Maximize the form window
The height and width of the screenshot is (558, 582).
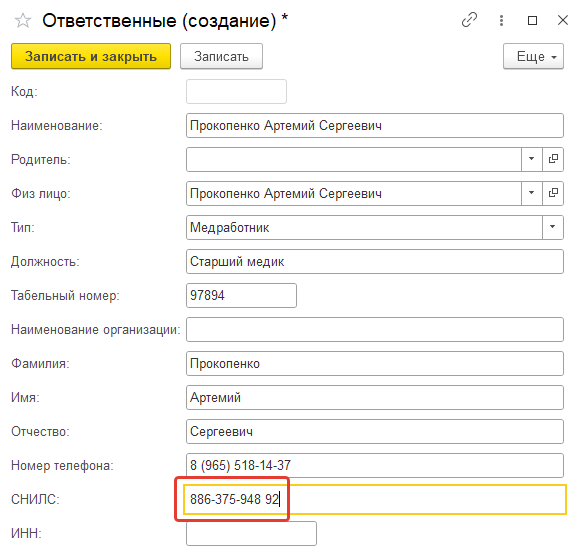pyautogui.click(x=532, y=20)
